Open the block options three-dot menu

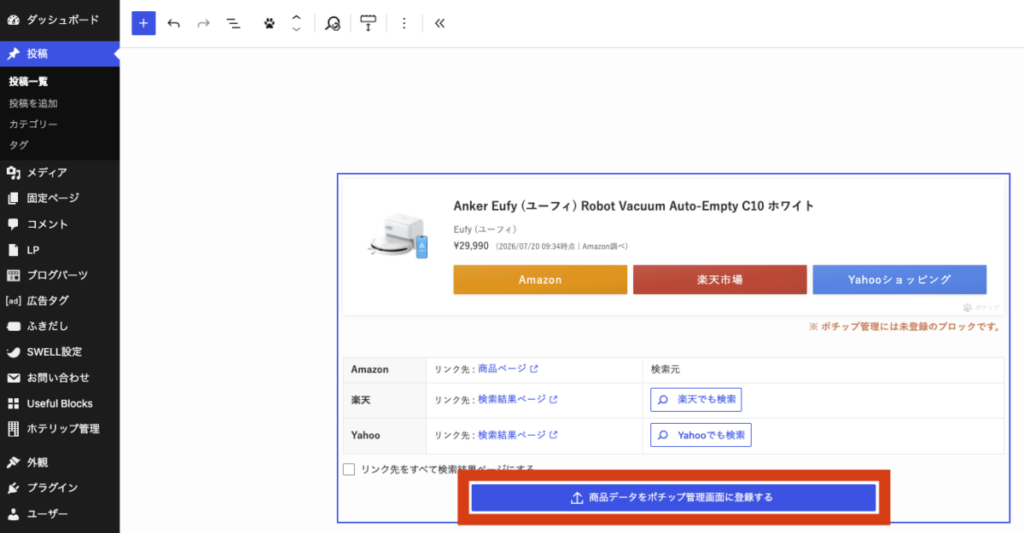coord(404,24)
